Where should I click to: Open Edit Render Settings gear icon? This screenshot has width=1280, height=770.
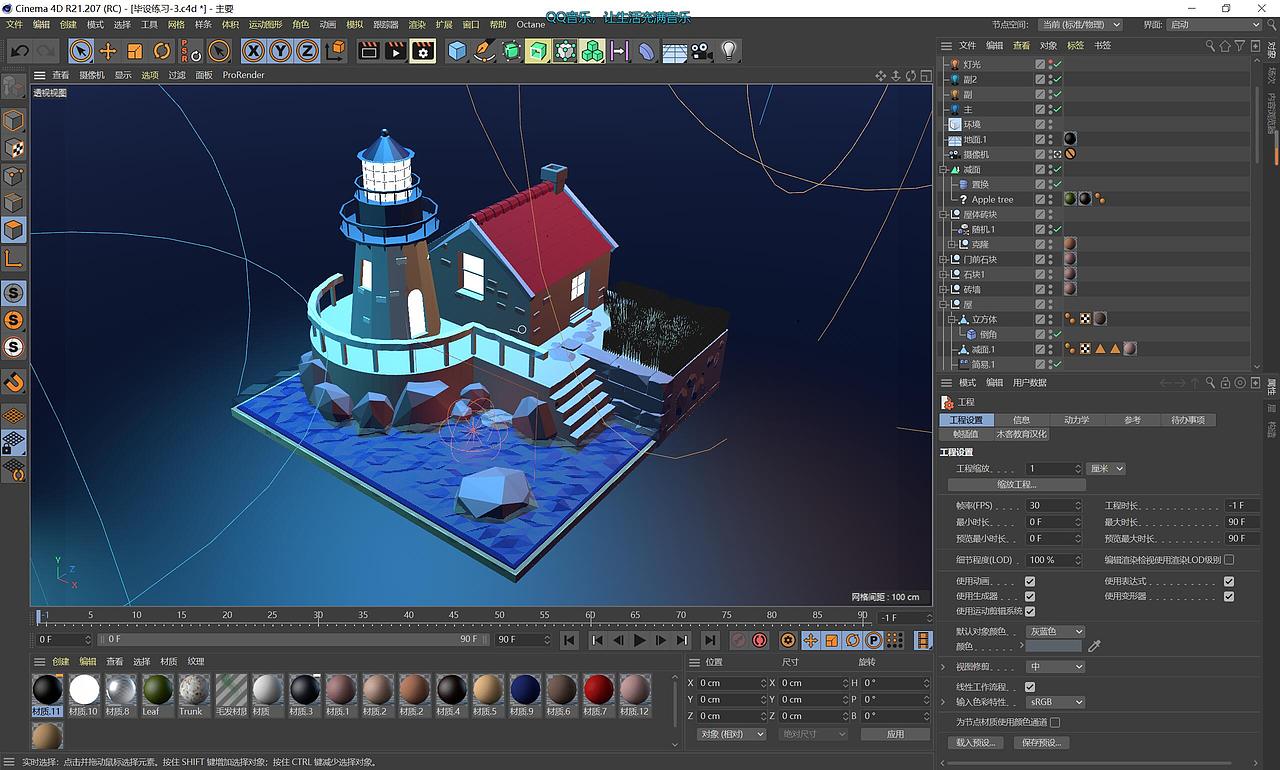[423, 51]
